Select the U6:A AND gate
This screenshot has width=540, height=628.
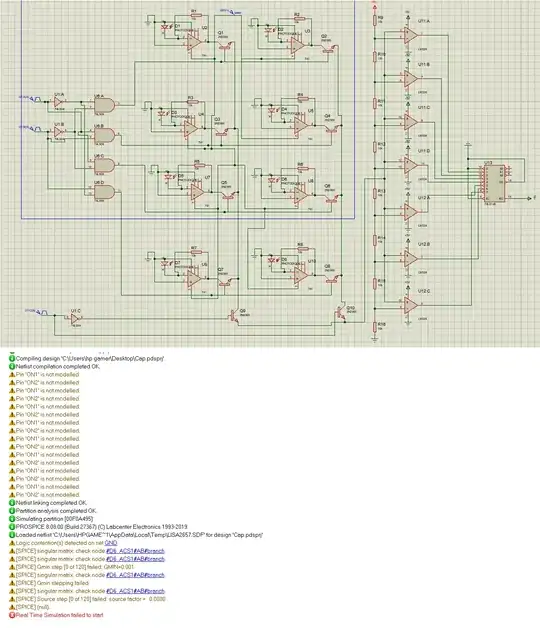pyautogui.click(x=105, y=106)
